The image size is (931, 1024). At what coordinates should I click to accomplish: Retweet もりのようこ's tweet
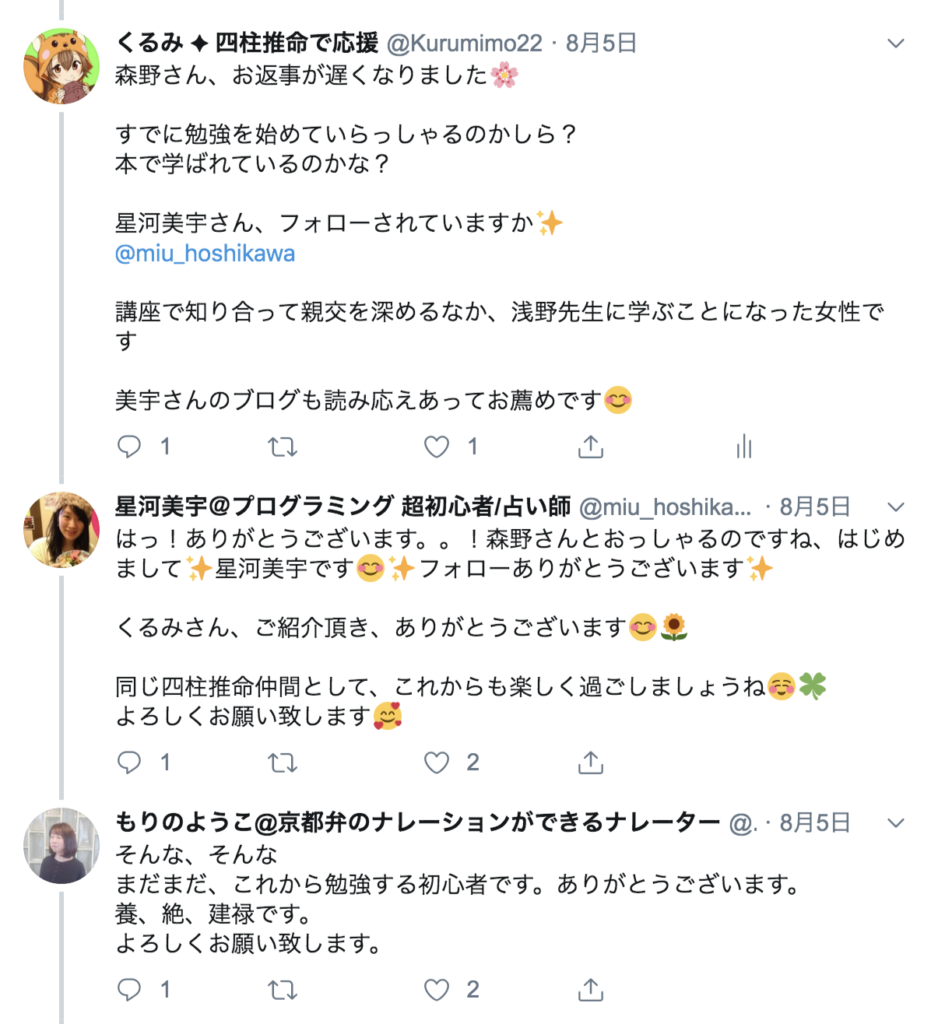[284, 990]
